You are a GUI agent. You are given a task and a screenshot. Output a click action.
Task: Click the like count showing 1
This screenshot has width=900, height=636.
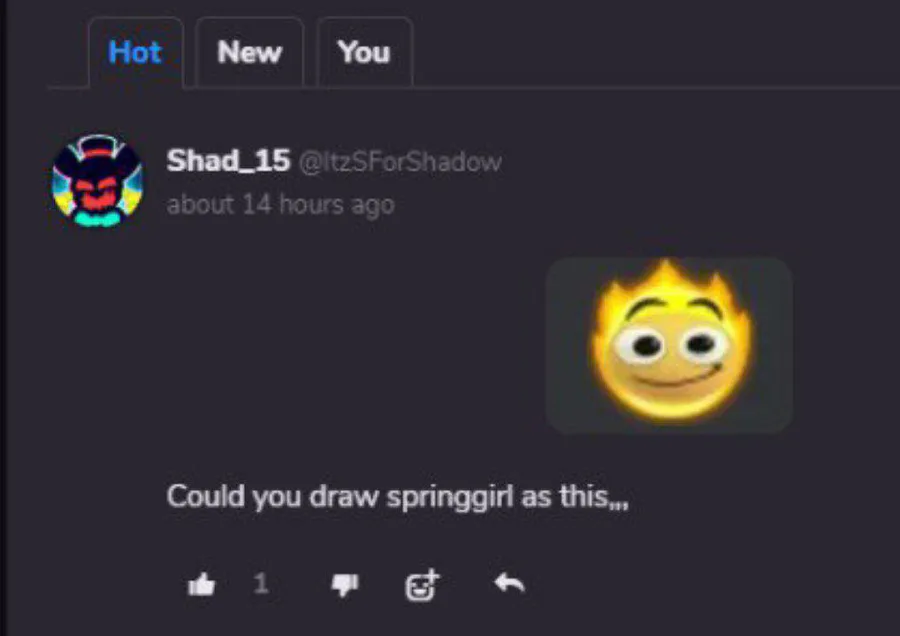click(x=261, y=584)
